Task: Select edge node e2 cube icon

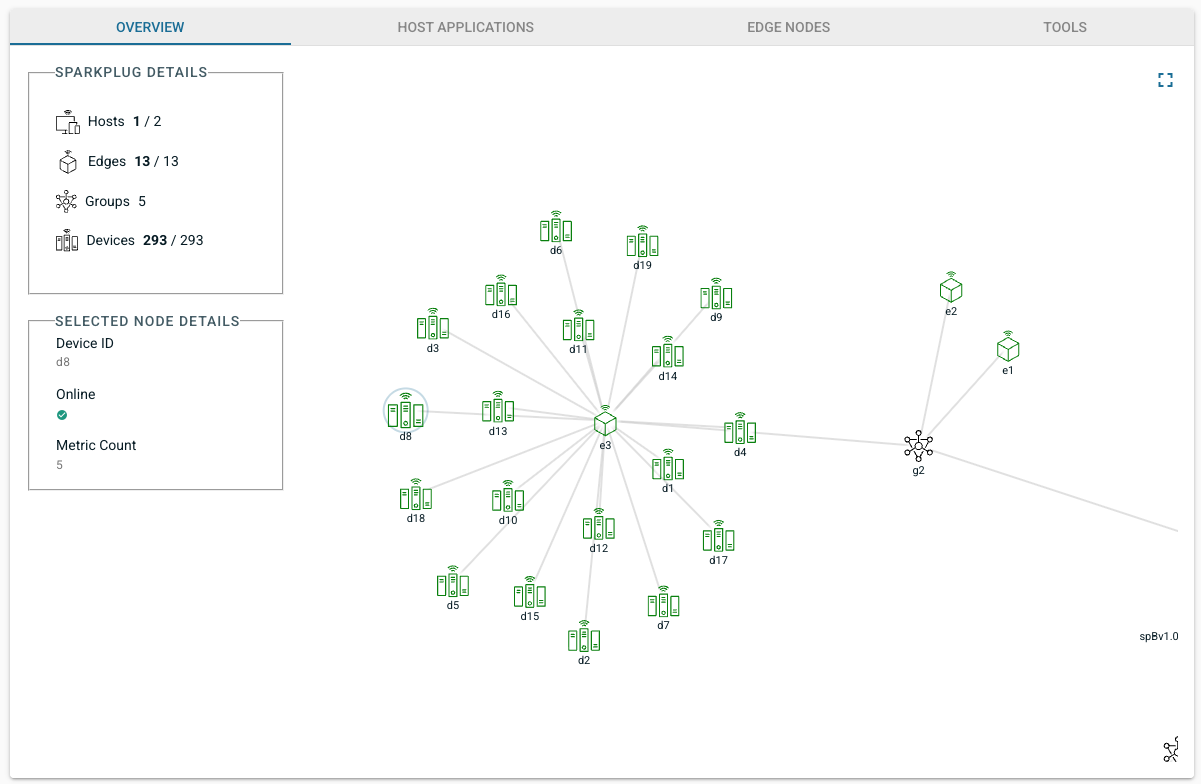Action: coord(951,287)
